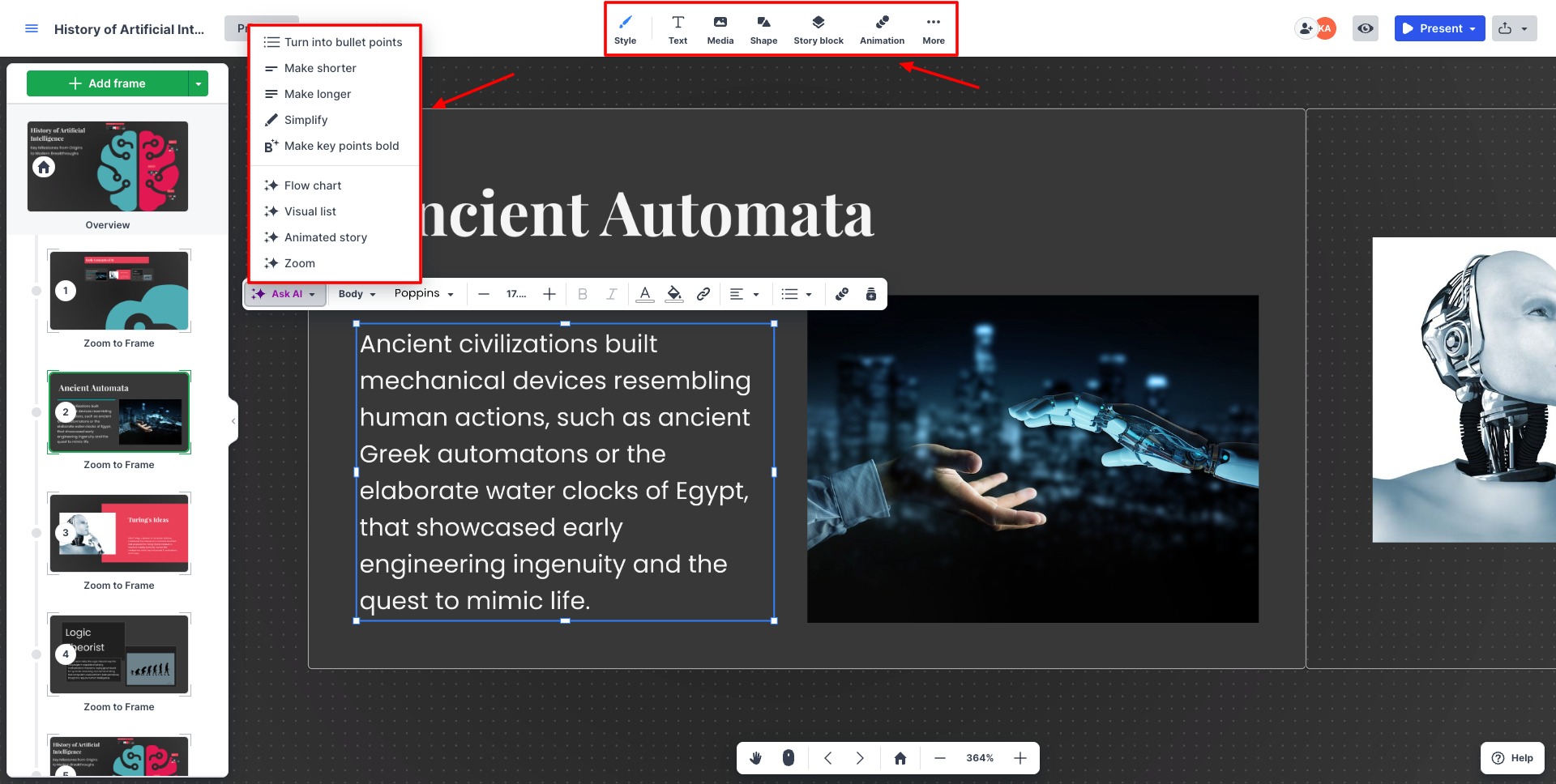Open the hamburger main menu
The height and width of the screenshot is (784, 1556).
[x=32, y=29]
